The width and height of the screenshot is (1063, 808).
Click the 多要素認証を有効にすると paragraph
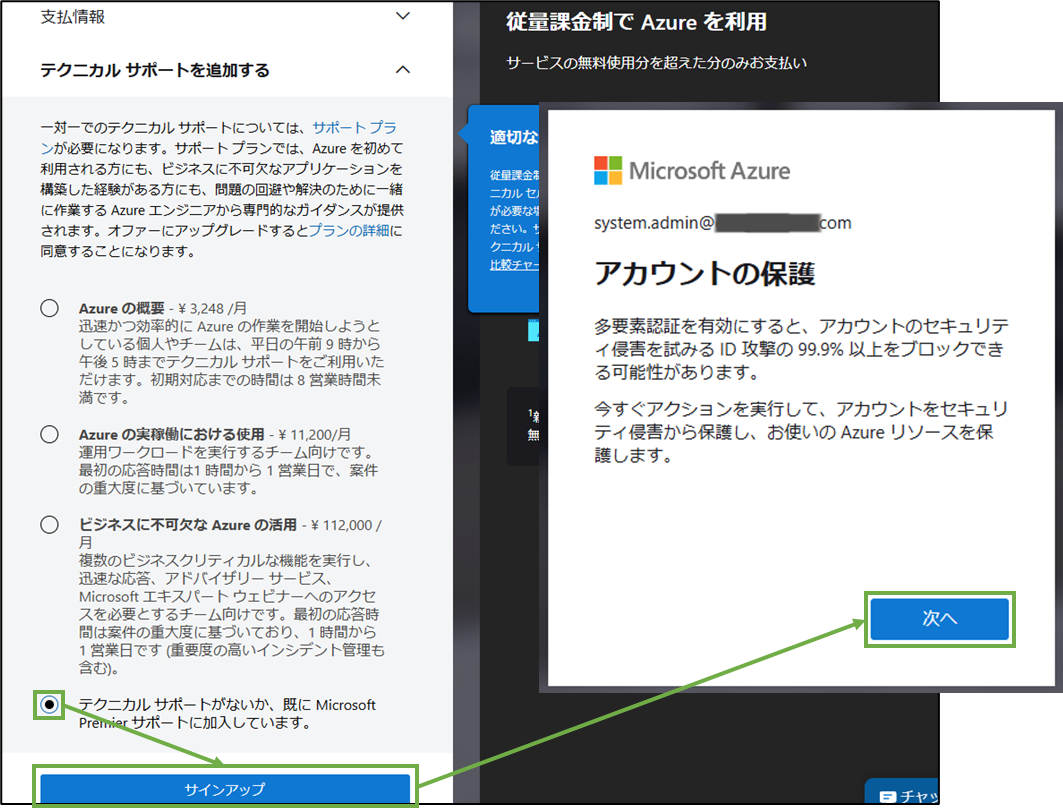[x=801, y=348]
